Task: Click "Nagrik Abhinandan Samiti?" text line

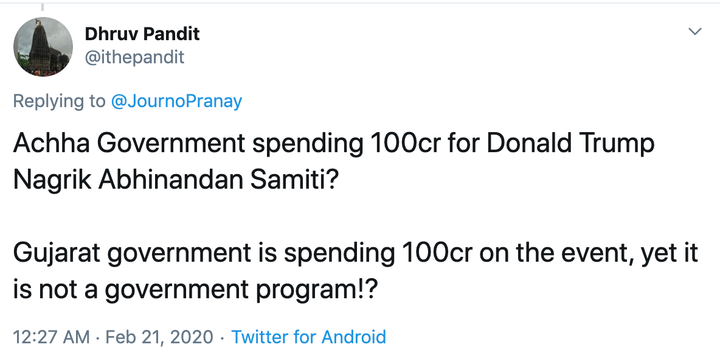Action: click(x=175, y=180)
